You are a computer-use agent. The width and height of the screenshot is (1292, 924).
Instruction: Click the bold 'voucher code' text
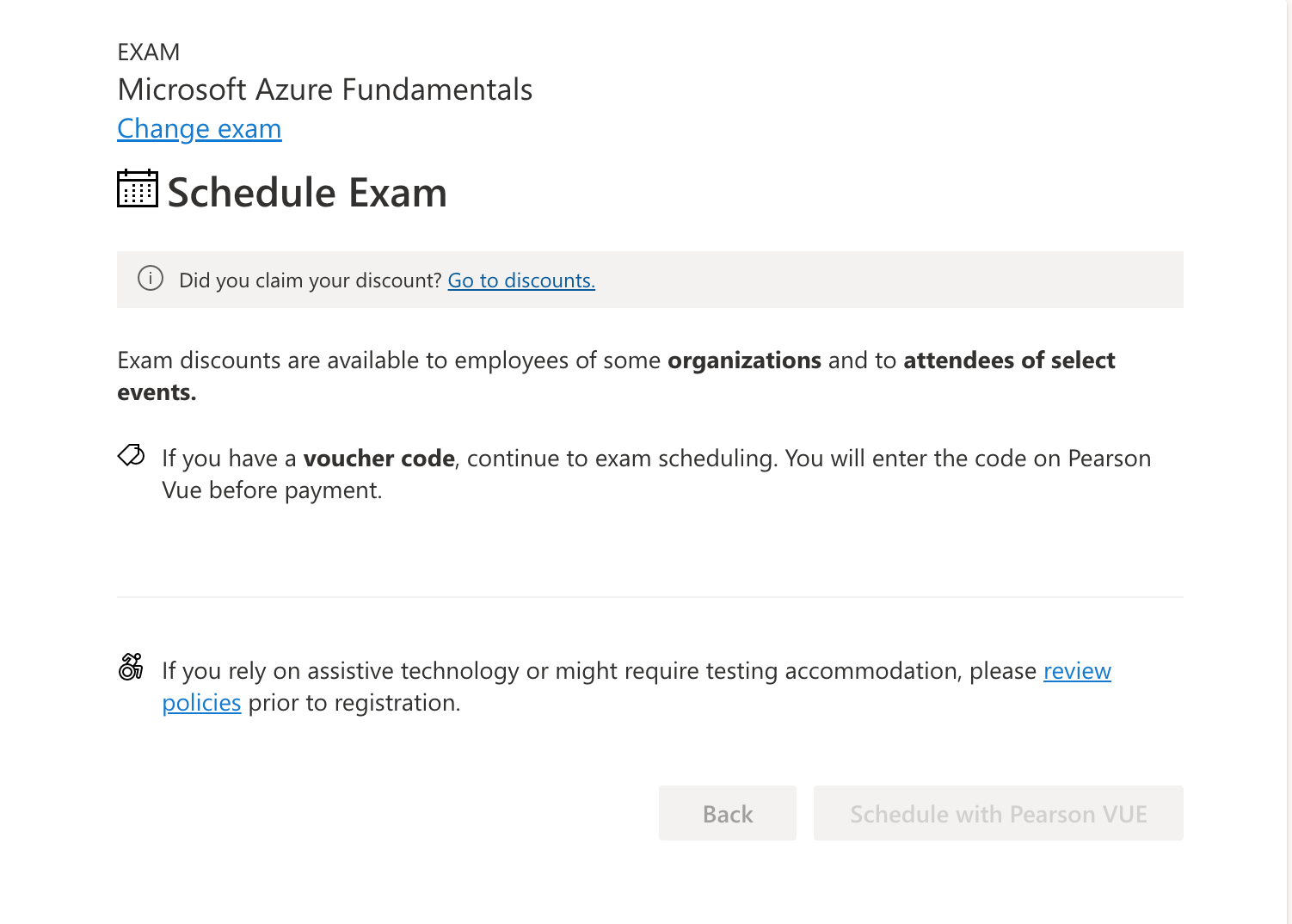[379, 459]
